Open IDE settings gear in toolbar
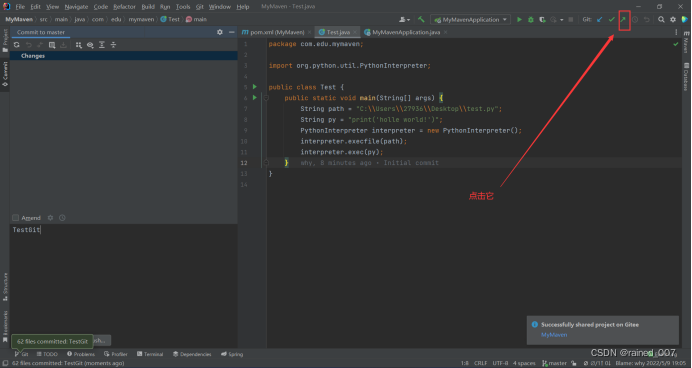The width and height of the screenshot is (692, 368). click(x=673, y=19)
